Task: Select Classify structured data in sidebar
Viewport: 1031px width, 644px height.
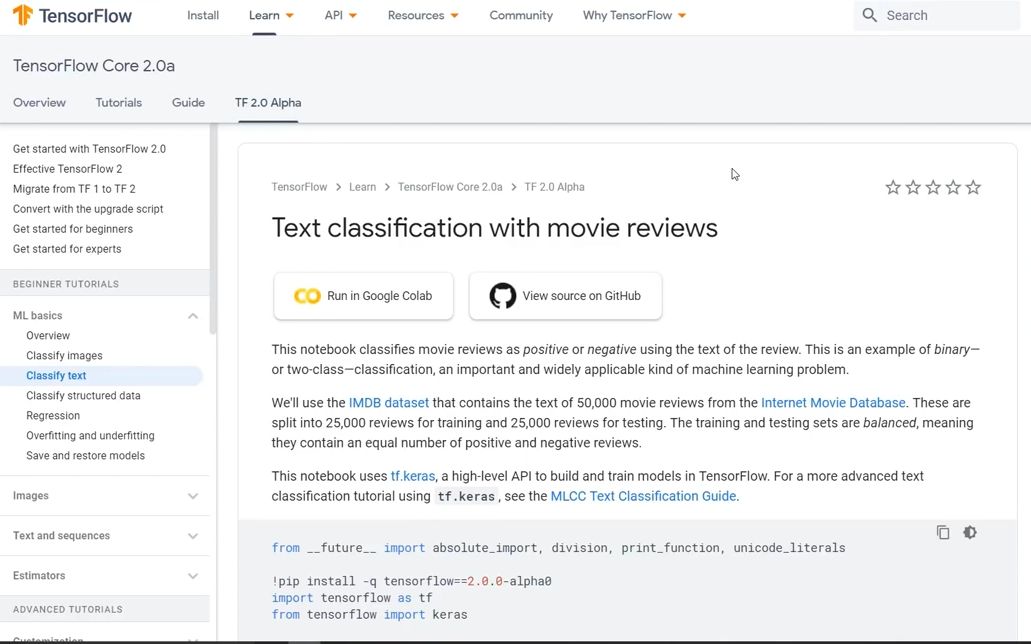Action: point(83,395)
